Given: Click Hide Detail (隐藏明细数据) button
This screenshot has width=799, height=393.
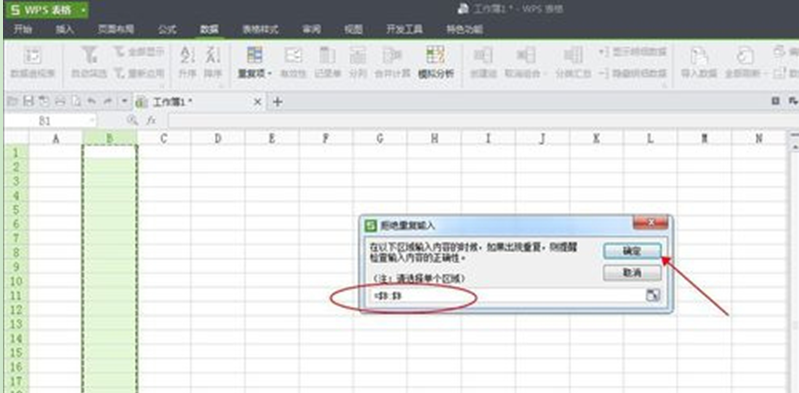Looking at the screenshot, I should [632, 73].
